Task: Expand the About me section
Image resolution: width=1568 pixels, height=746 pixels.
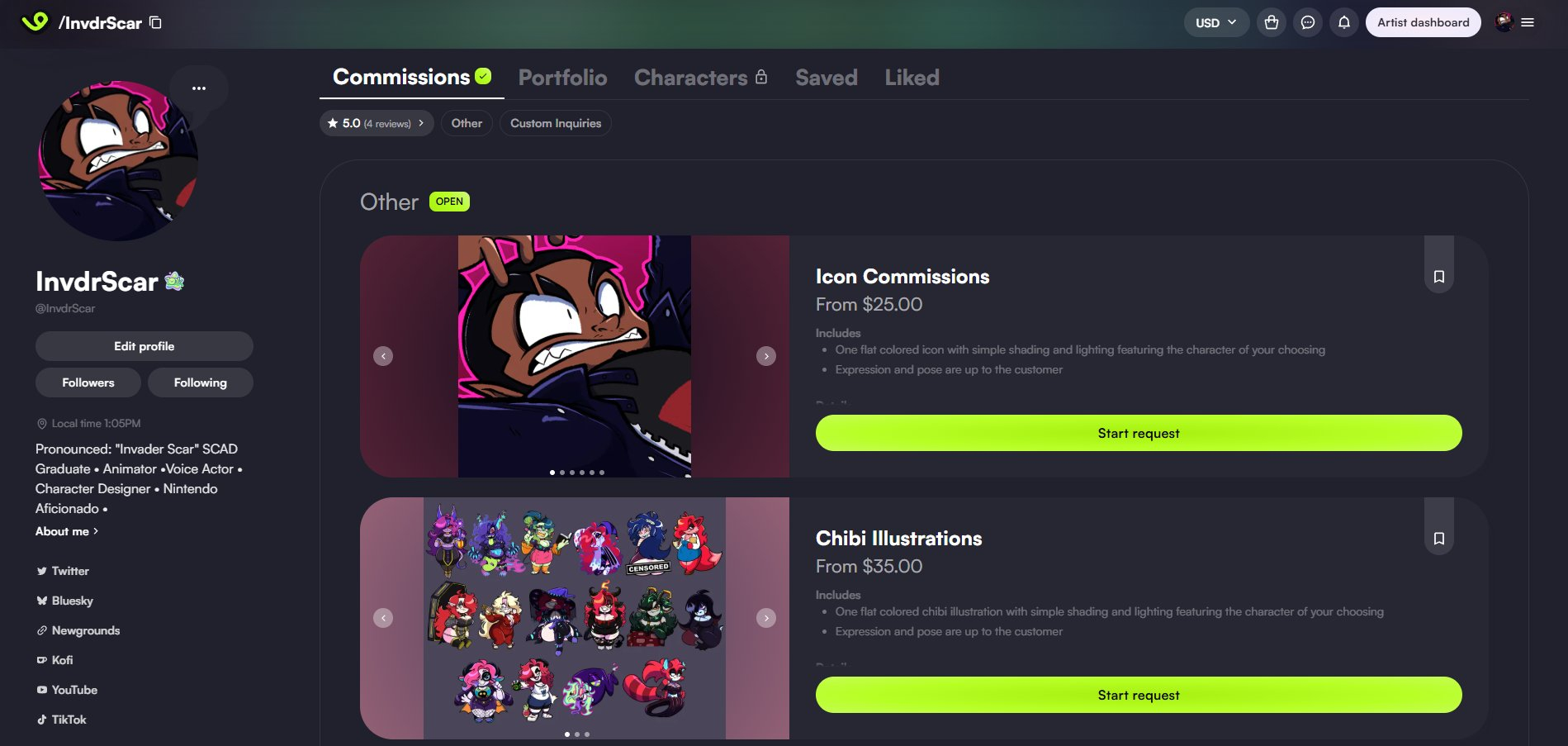Action: (67, 531)
